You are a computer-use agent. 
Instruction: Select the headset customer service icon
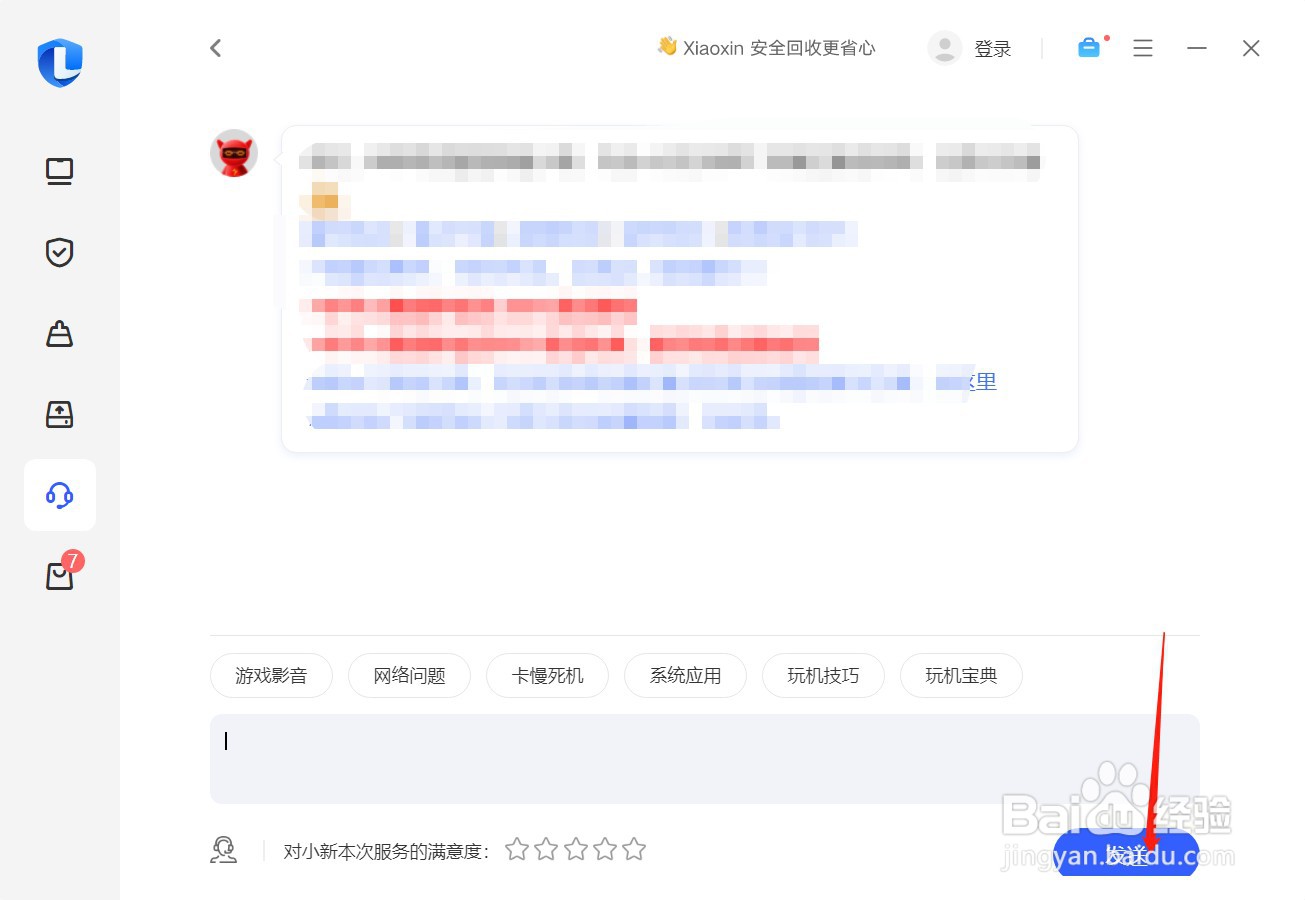coord(59,494)
